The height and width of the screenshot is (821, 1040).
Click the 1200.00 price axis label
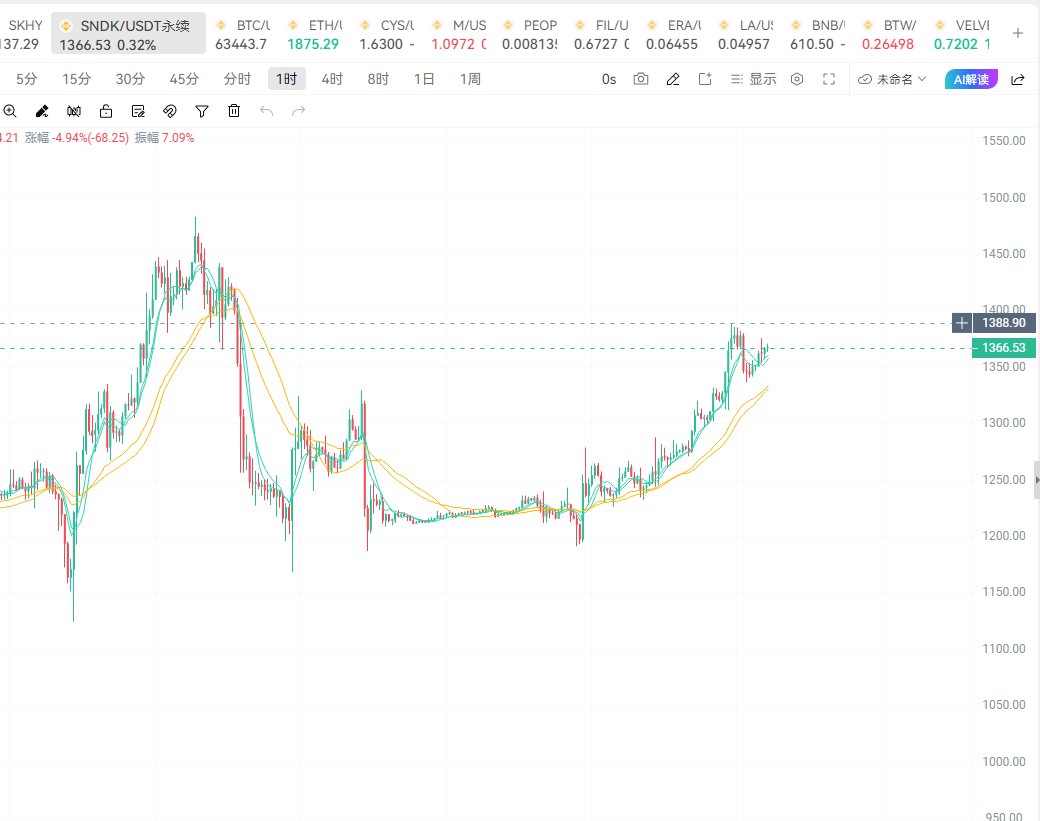tap(1004, 536)
